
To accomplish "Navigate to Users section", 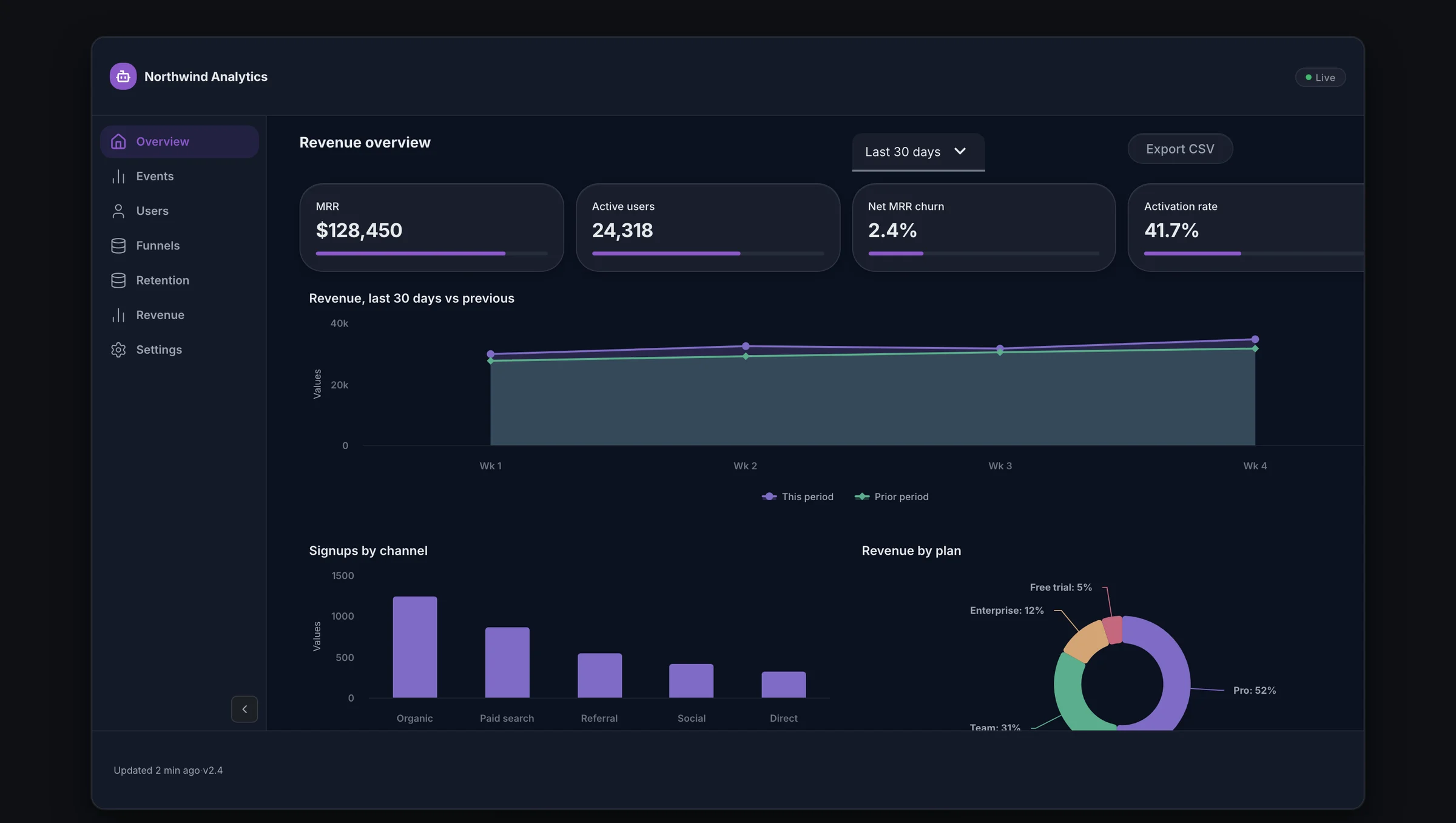I will (180, 211).
